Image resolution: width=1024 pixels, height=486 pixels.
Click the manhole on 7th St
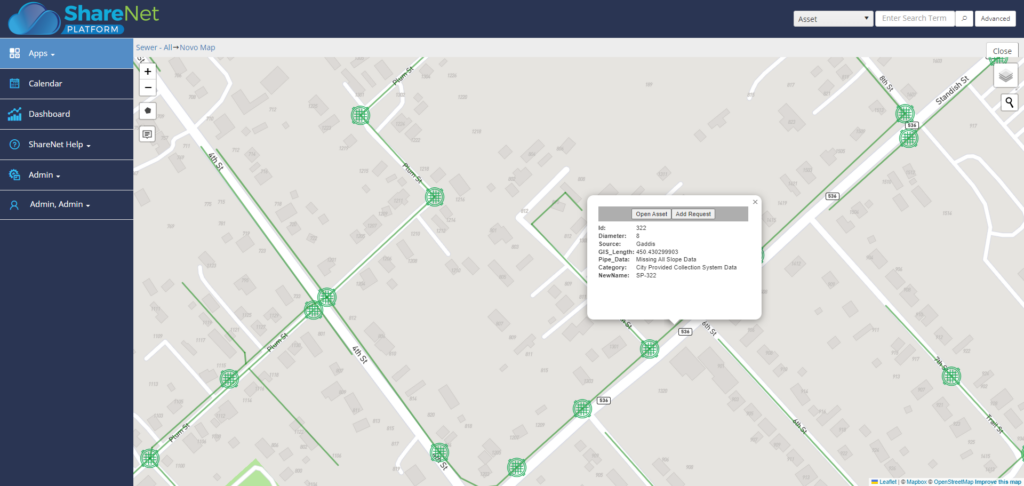point(952,376)
